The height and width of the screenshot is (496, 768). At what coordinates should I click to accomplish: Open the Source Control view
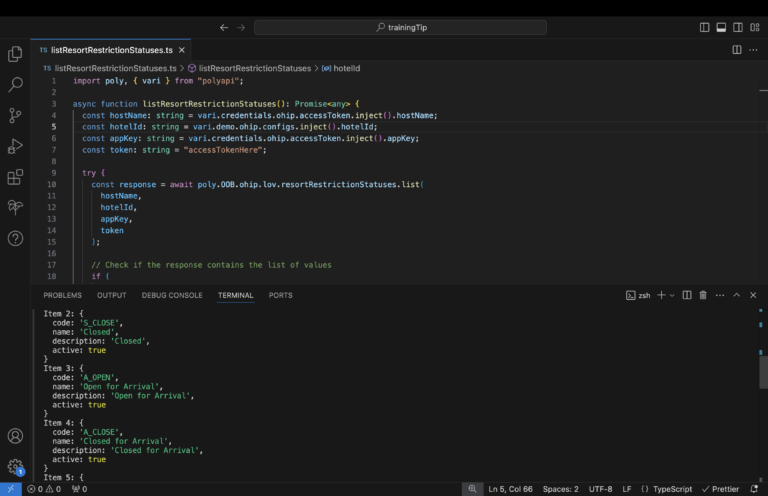point(15,116)
